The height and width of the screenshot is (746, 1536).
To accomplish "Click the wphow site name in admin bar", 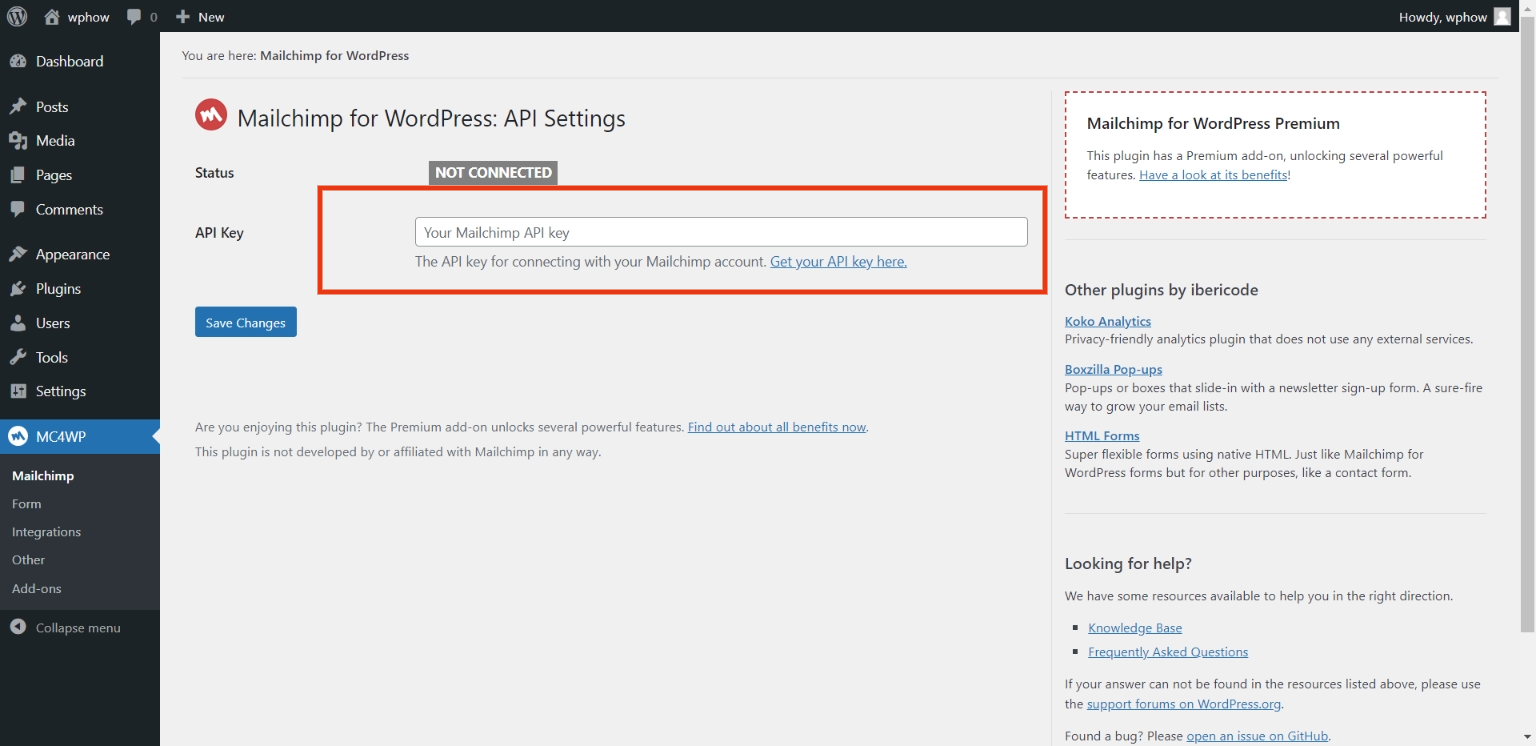I will (88, 17).
